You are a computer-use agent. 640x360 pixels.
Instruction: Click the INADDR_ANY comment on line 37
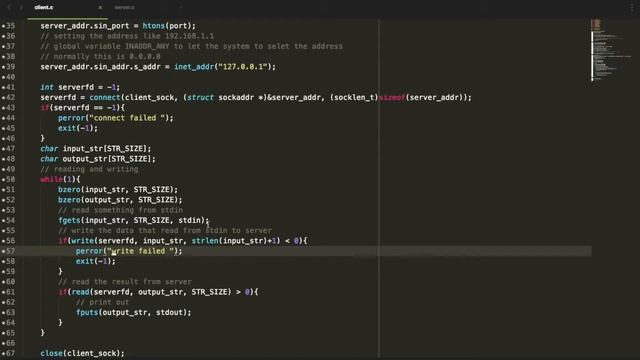(191, 46)
